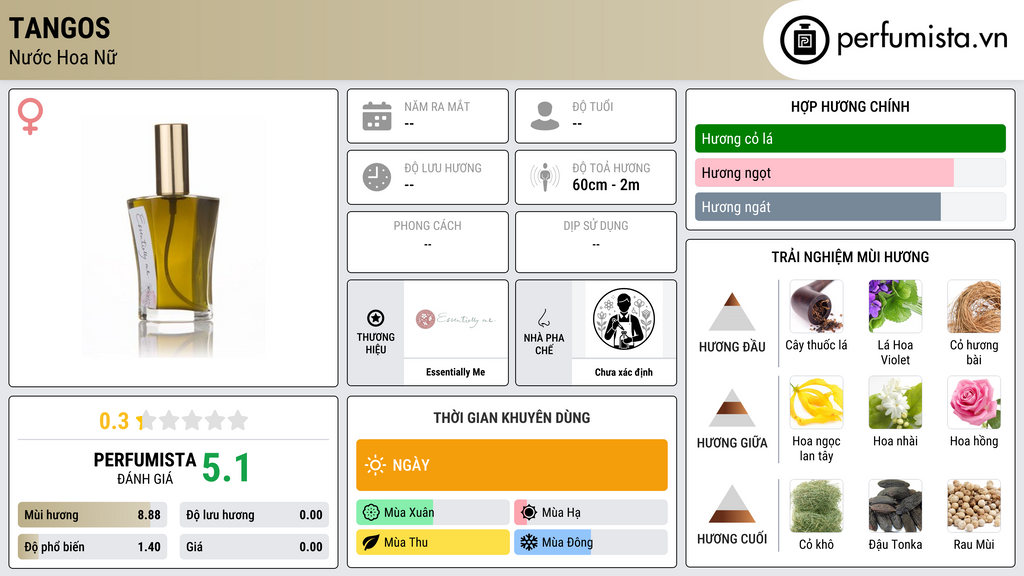Click the leaf icon beside Mùa Thu

coord(371,542)
